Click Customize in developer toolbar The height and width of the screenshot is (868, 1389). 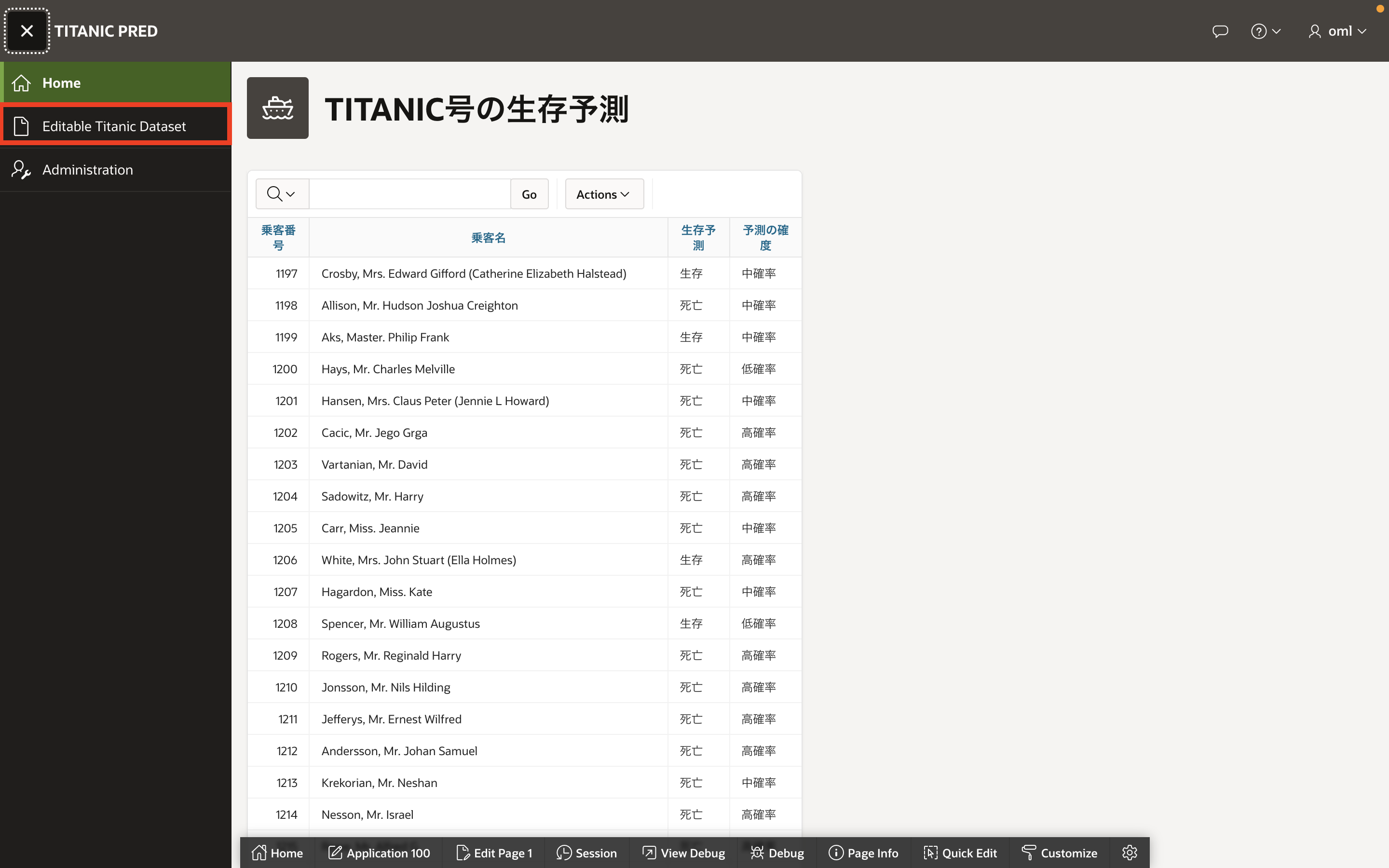click(x=1060, y=853)
